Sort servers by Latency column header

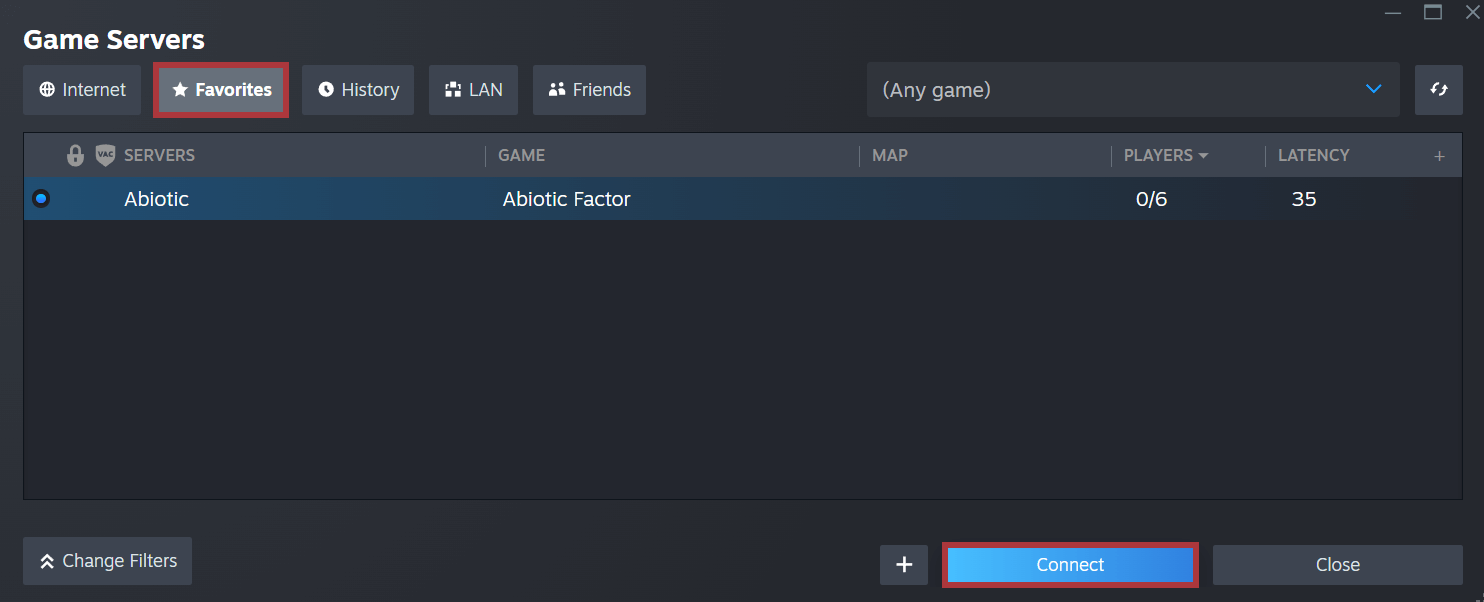(x=1313, y=155)
